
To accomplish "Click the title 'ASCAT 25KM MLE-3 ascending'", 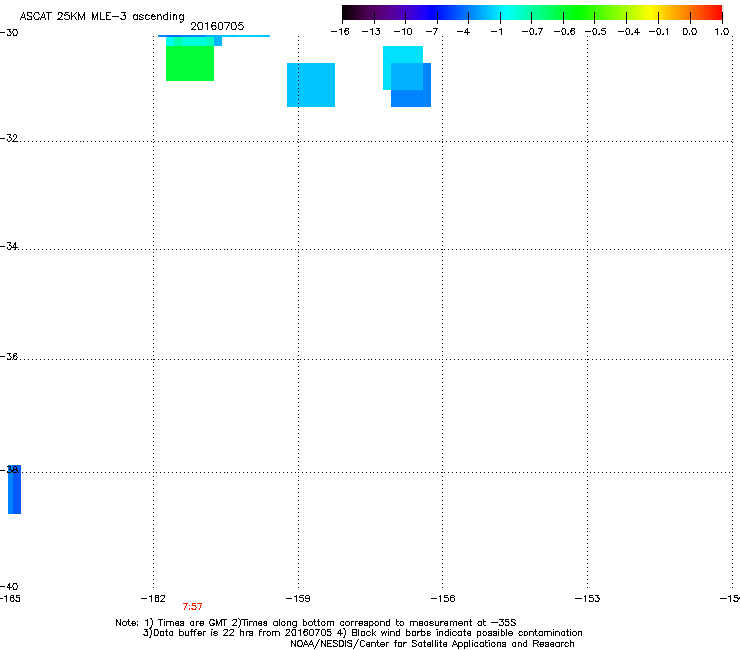I will point(102,16).
